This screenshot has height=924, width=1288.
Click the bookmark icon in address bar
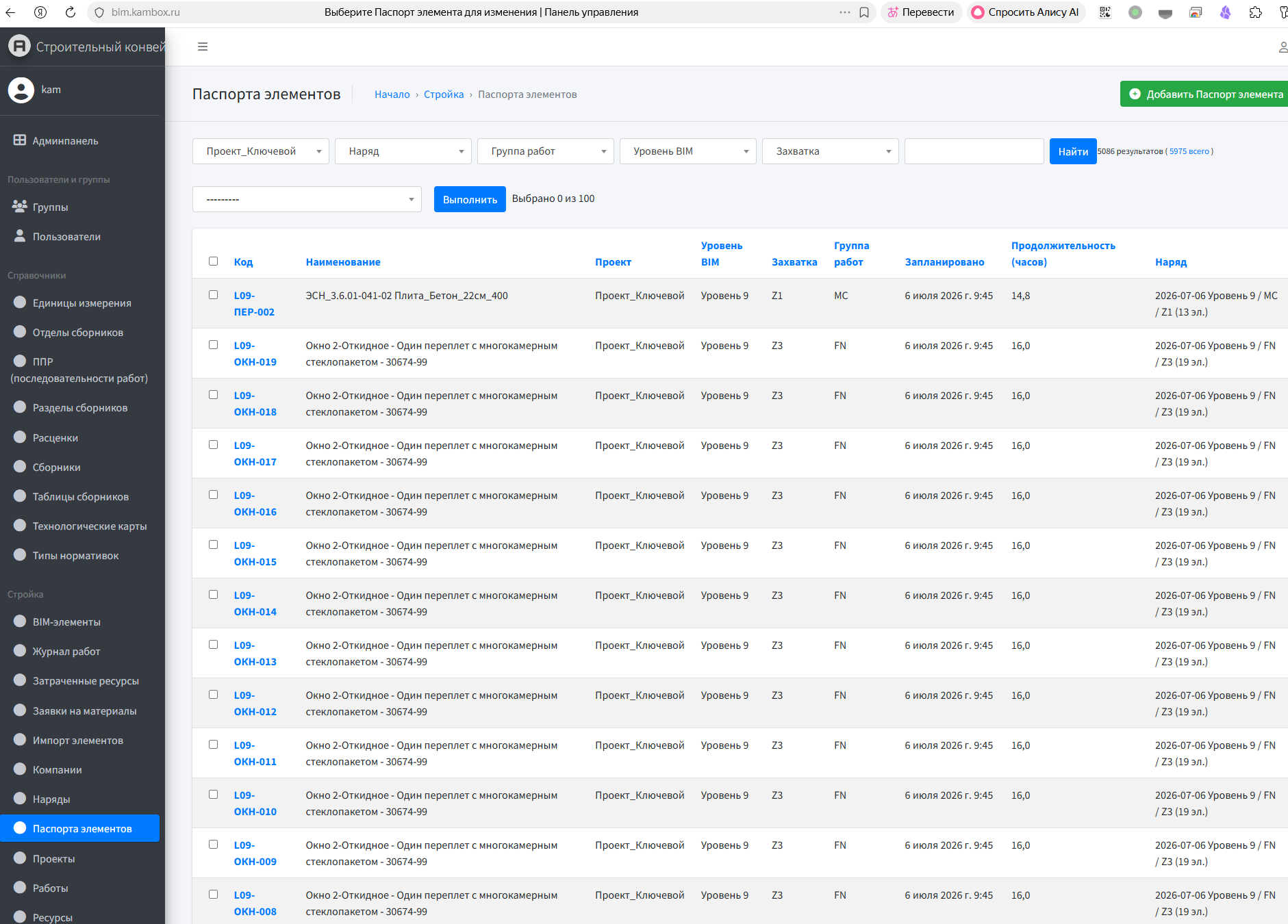(864, 12)
